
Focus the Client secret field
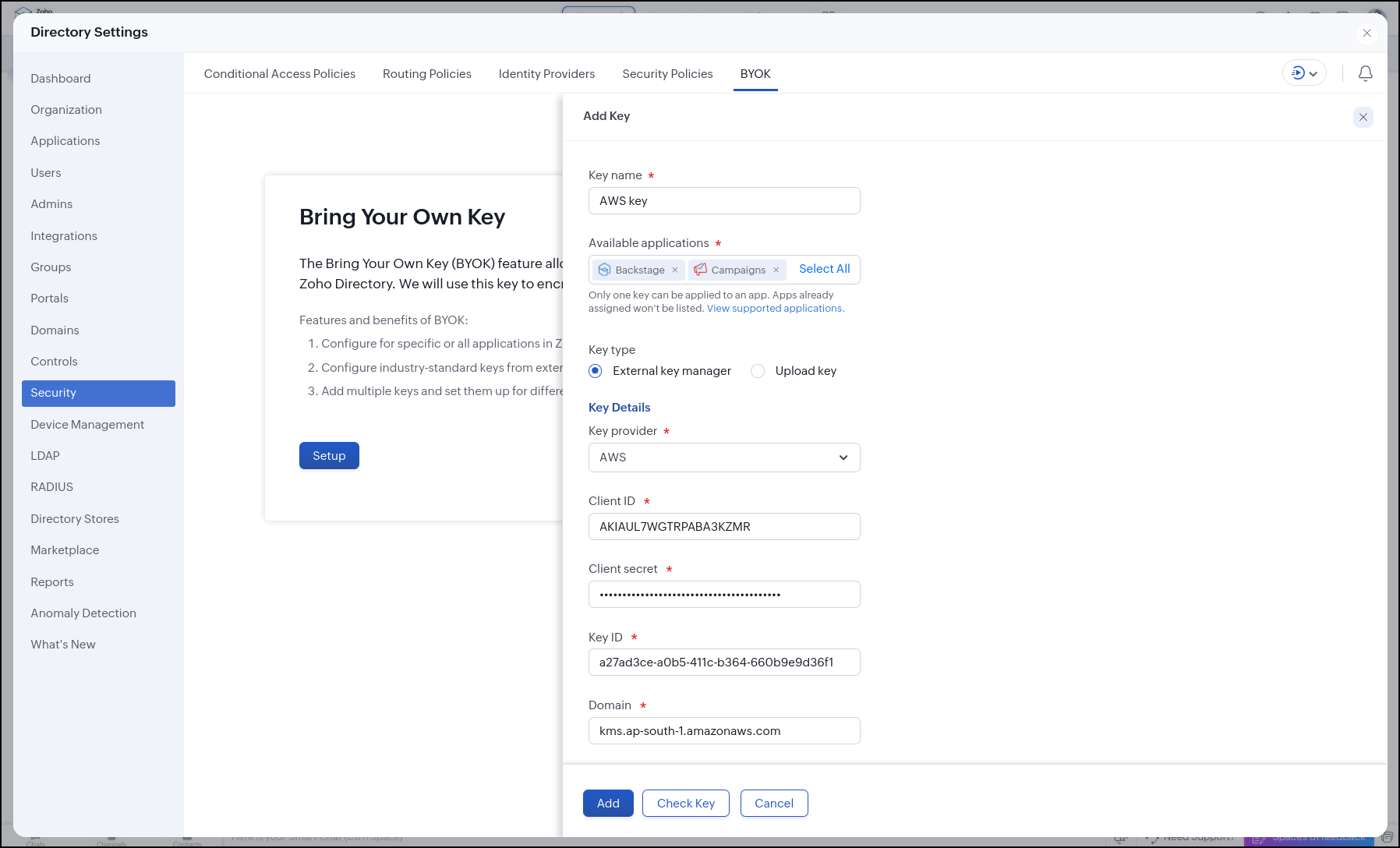click(724, 595)
